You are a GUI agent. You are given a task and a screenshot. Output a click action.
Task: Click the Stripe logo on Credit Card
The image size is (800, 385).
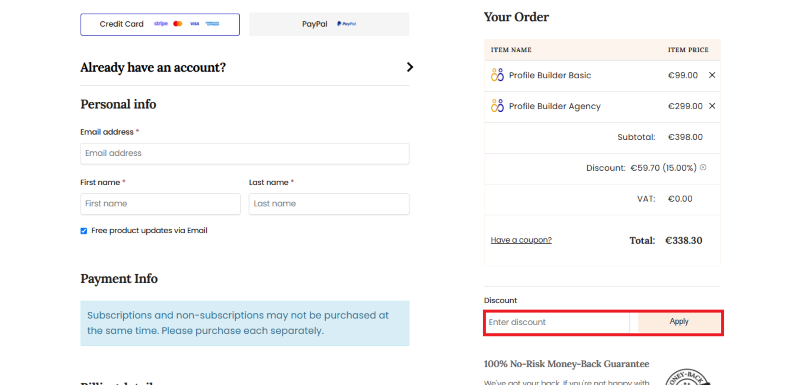(x=161, y=24)
